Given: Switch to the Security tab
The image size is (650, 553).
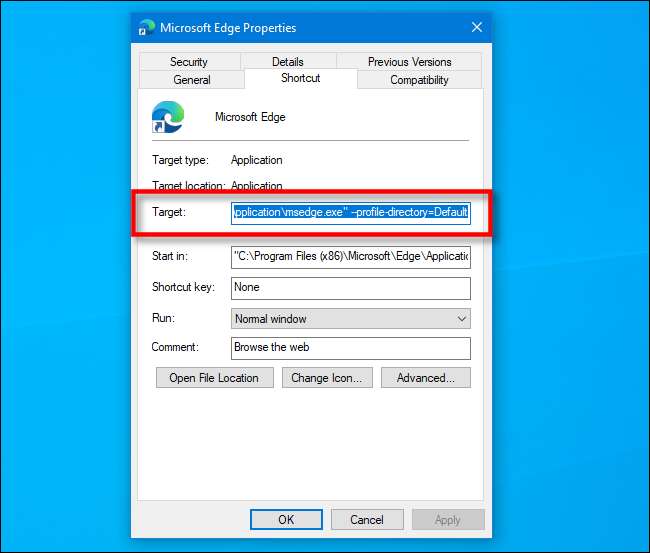Looking at the screenshot, I should 189,62.
